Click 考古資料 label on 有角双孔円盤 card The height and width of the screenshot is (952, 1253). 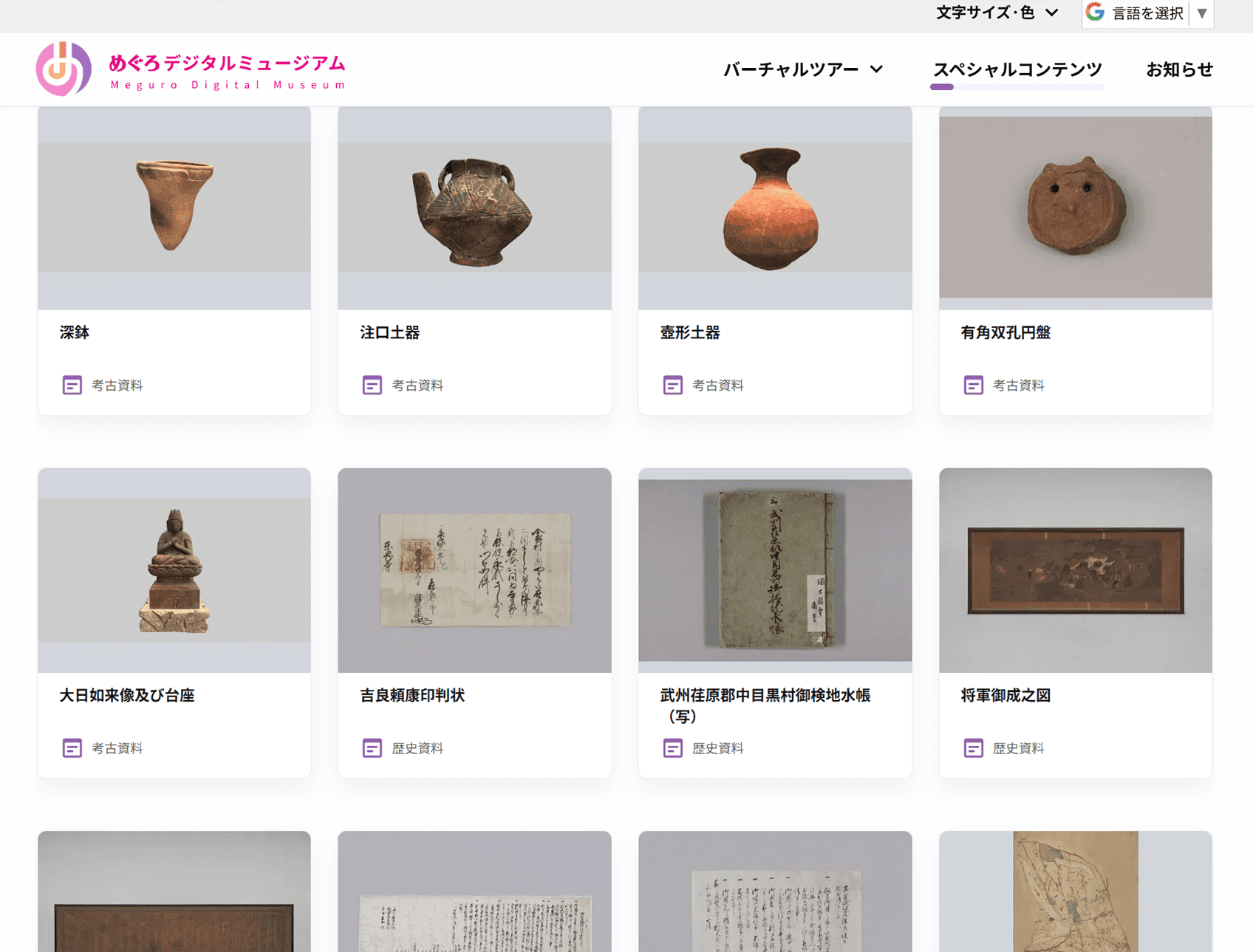[x=1019, y=385]
